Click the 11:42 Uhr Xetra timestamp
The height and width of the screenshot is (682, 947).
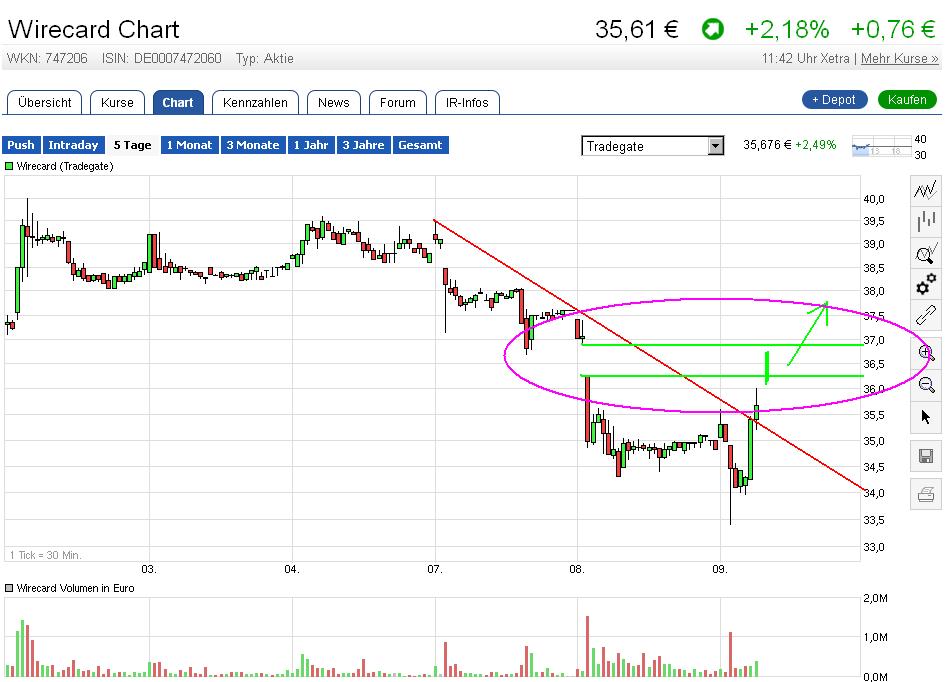(805, 59)
